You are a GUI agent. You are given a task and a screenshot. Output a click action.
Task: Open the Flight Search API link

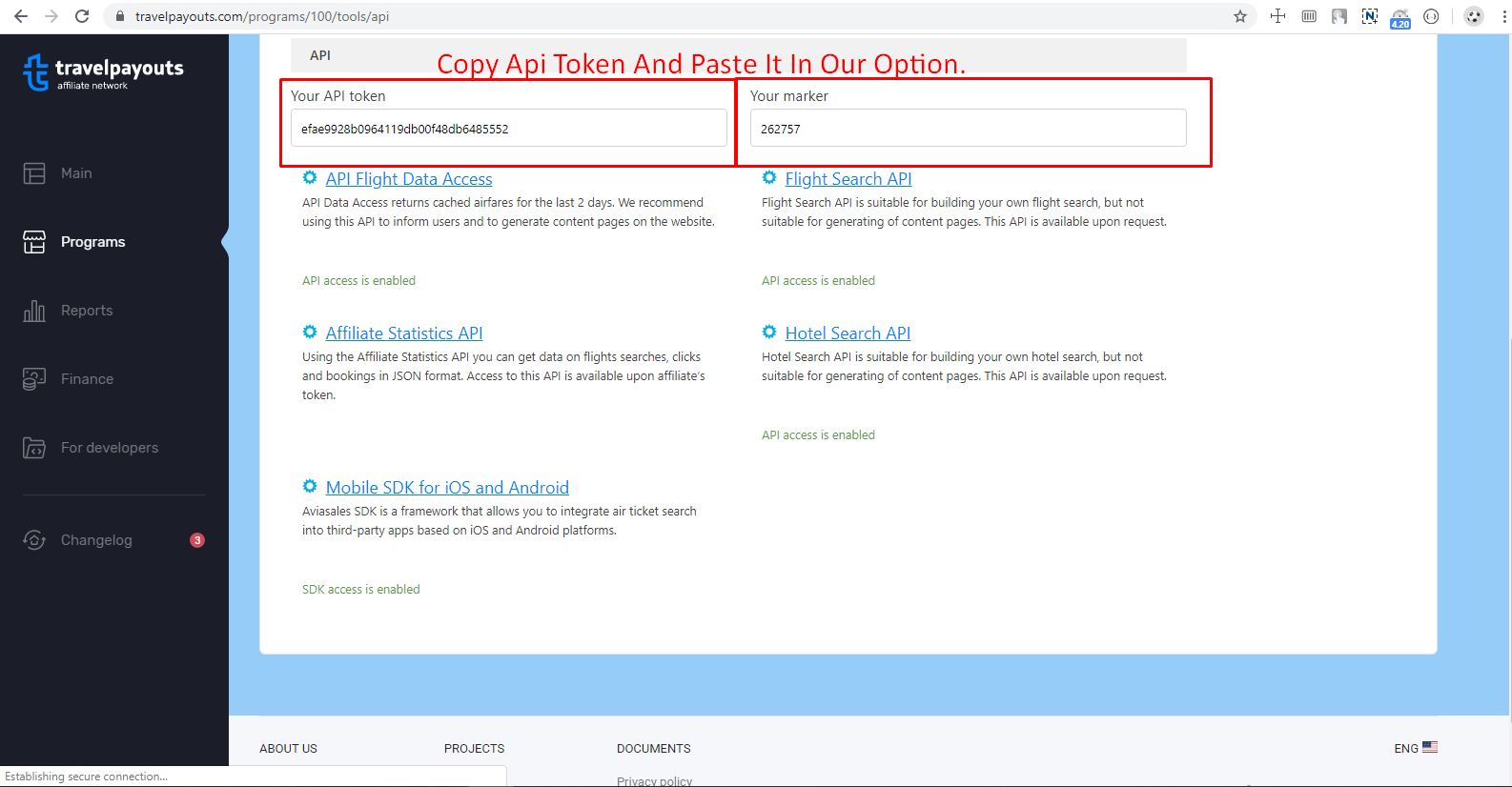click(848, 179)
